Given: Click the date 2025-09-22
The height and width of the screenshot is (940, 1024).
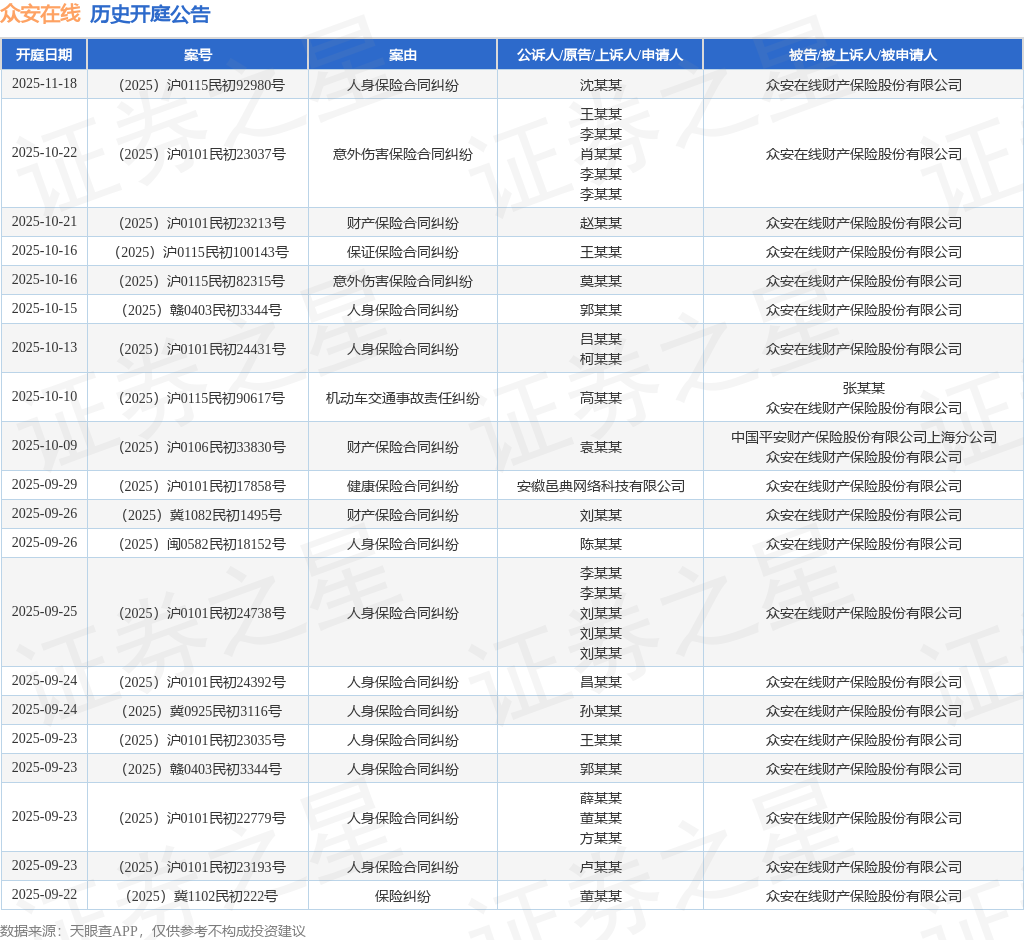Looking at the screenshot, I should point(44,894).
